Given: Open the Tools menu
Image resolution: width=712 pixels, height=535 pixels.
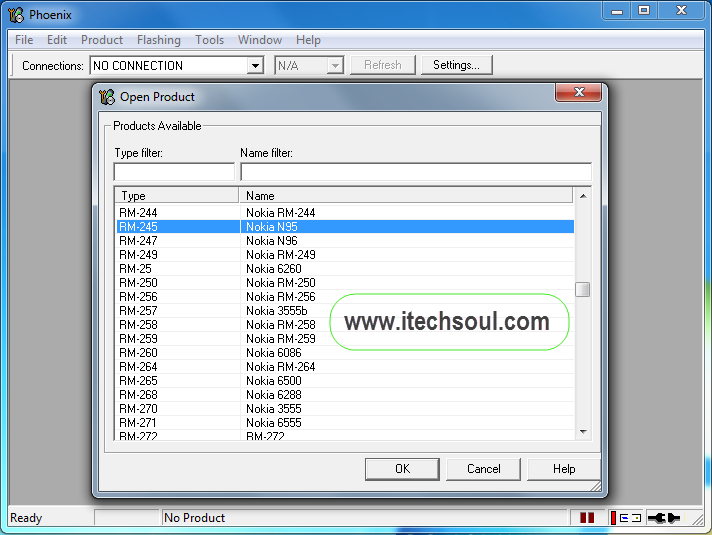Looking at the screenshot, I should 209,40.
